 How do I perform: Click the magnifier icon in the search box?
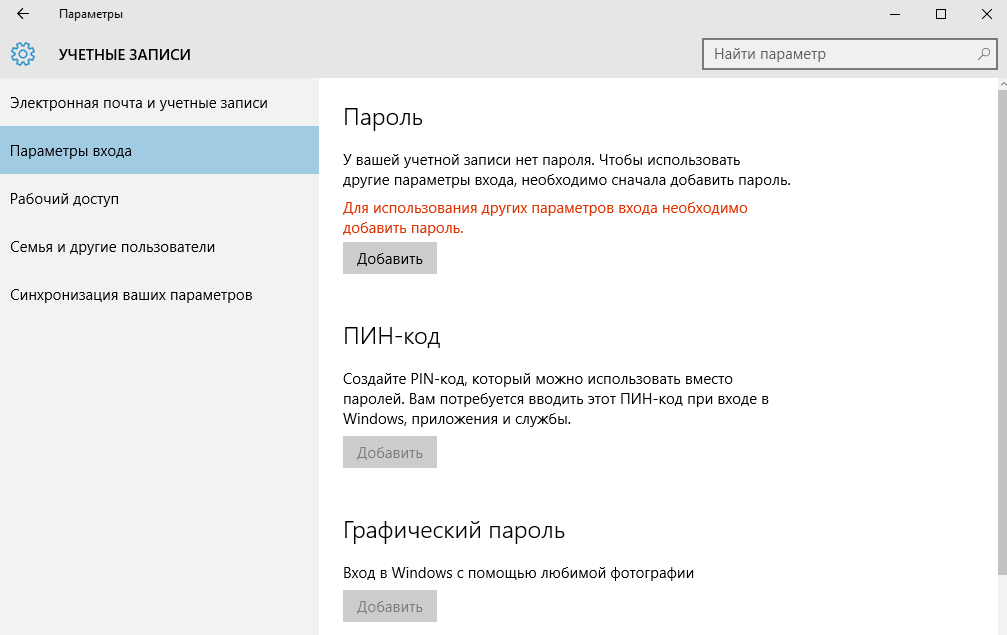984,54
